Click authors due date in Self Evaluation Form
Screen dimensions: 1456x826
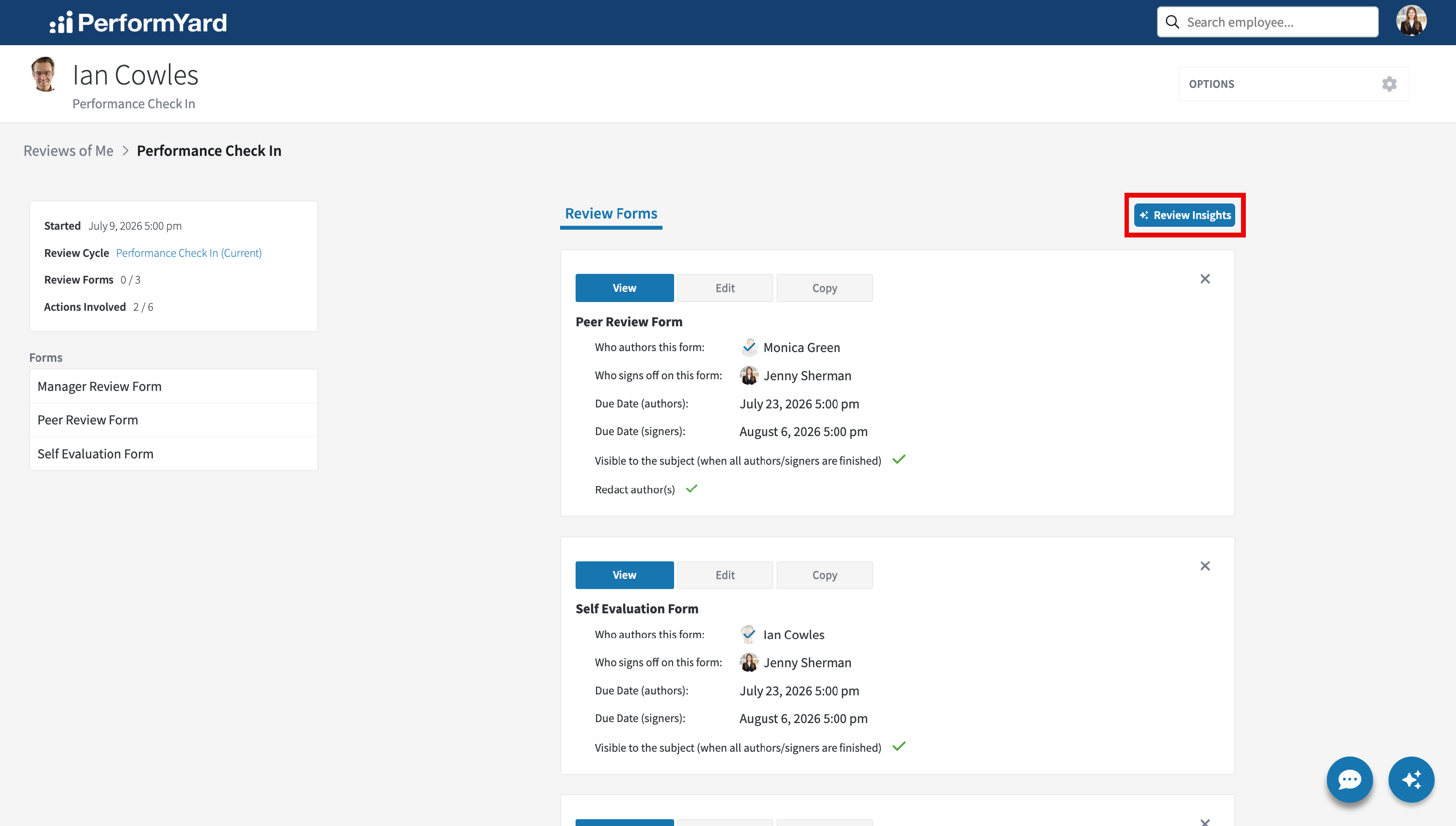coord(799,691)
